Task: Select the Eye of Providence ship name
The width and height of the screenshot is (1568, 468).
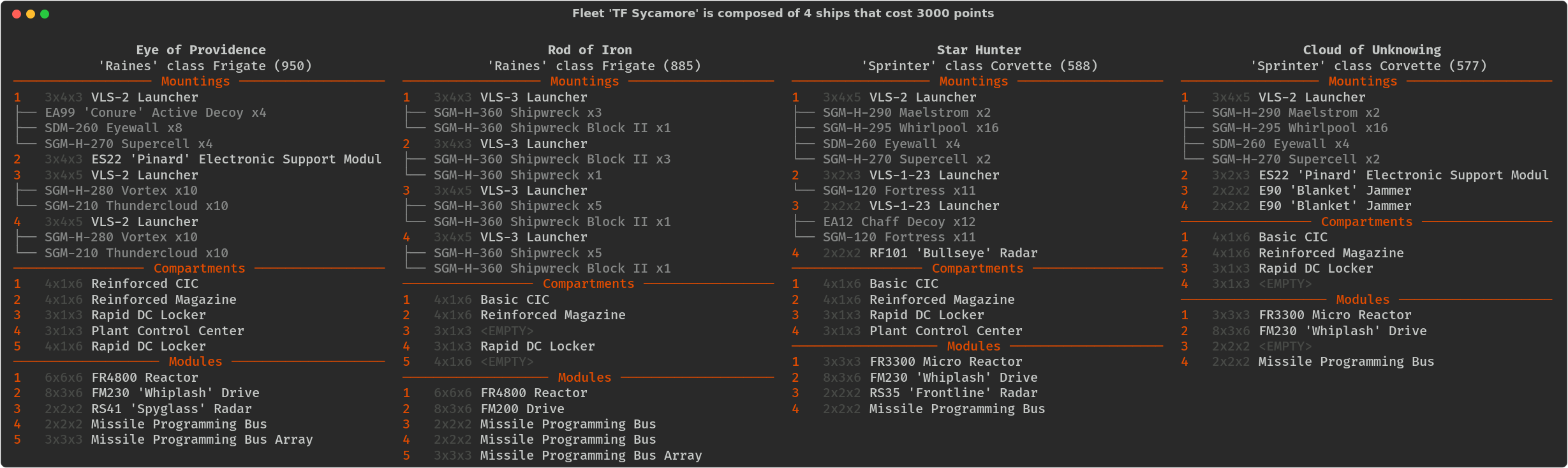Action: [x=201, y=50]
